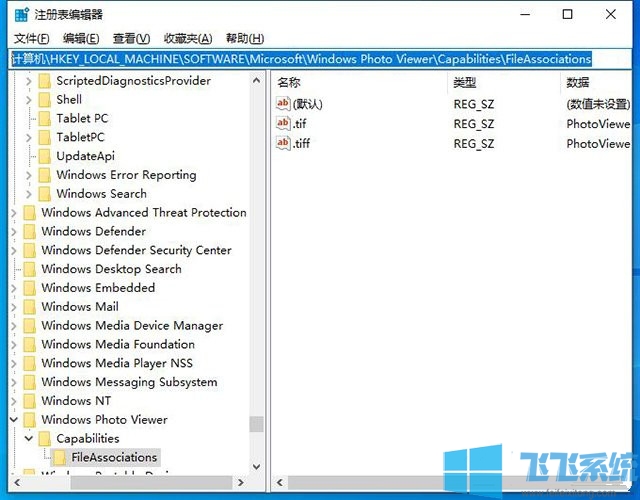Image resolution: width=640 pixels, height=500 pixels.
Task: Select the (默认) value name
Action: pos(308,104)
